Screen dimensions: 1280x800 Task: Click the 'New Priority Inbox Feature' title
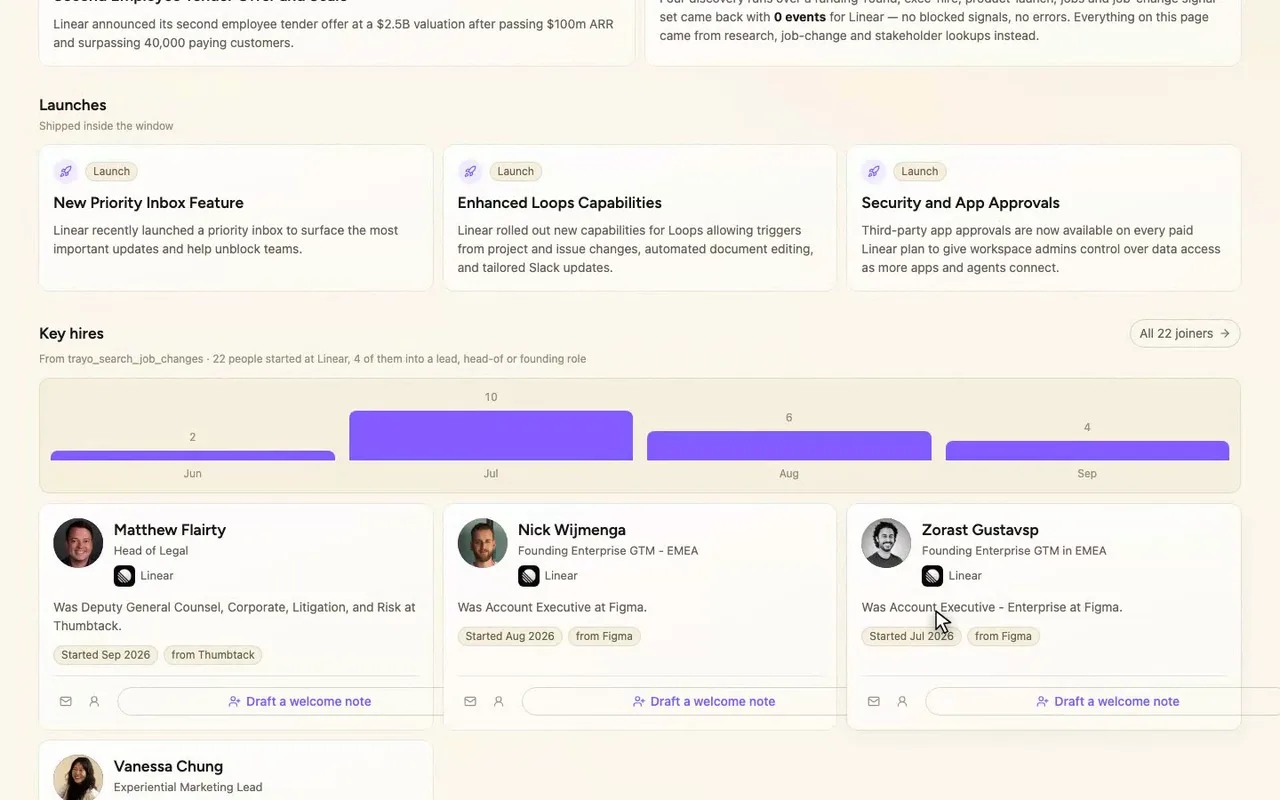[x=148, y=203]
